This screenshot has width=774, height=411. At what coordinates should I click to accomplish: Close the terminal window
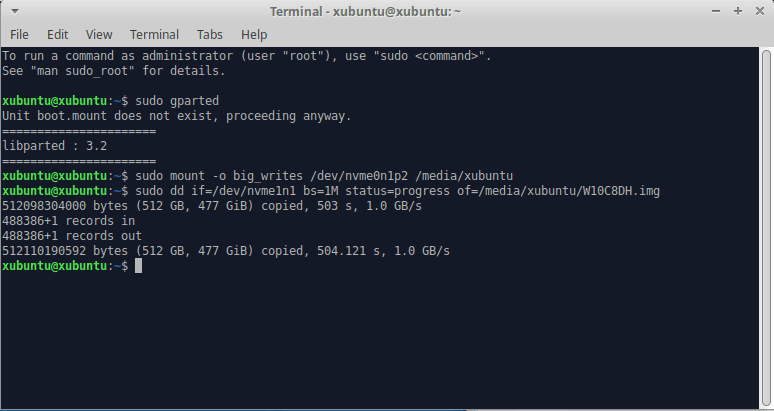(760, 11)
